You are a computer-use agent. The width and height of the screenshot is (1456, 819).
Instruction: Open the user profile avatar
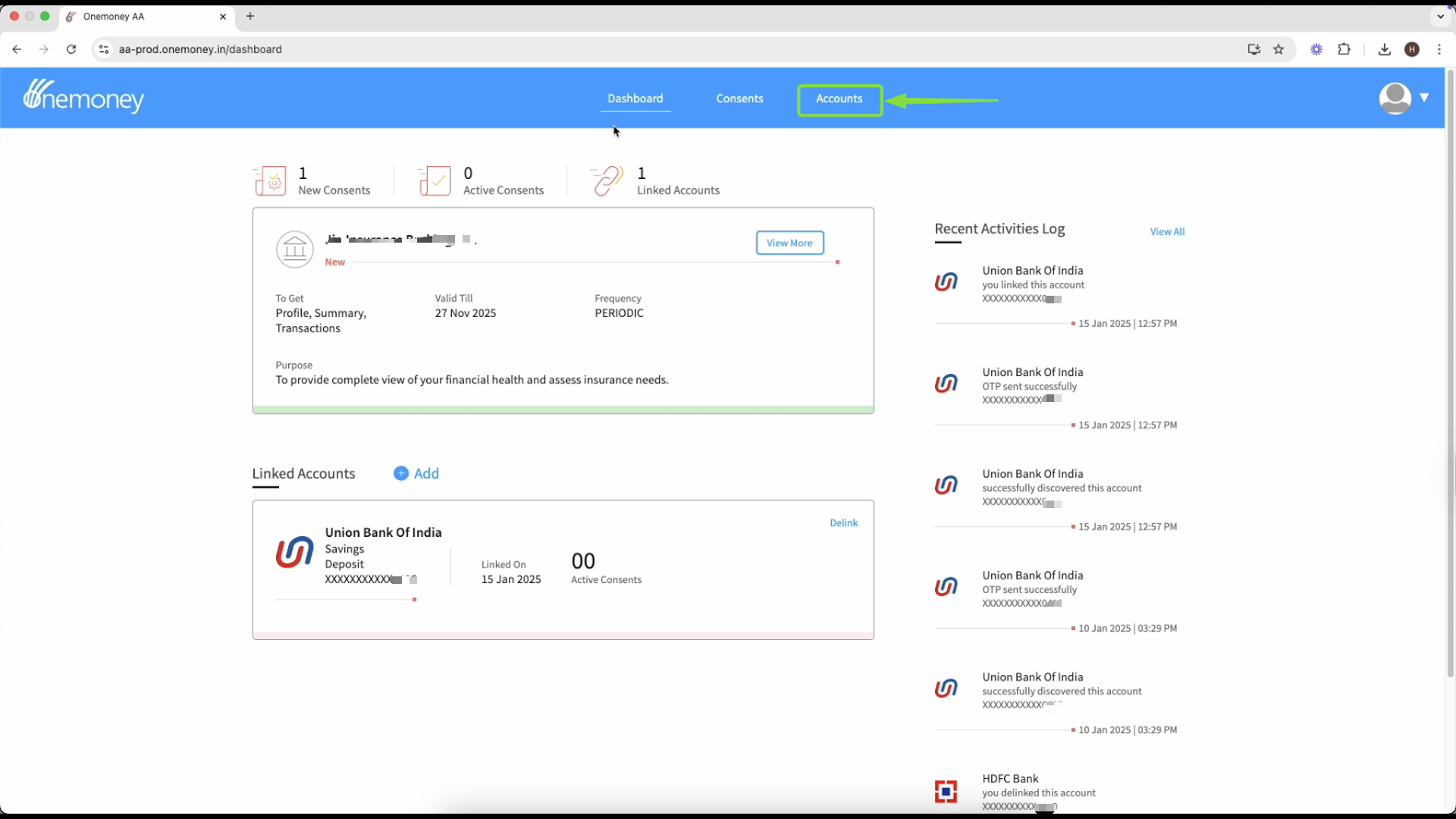(x=1395, y=98)
